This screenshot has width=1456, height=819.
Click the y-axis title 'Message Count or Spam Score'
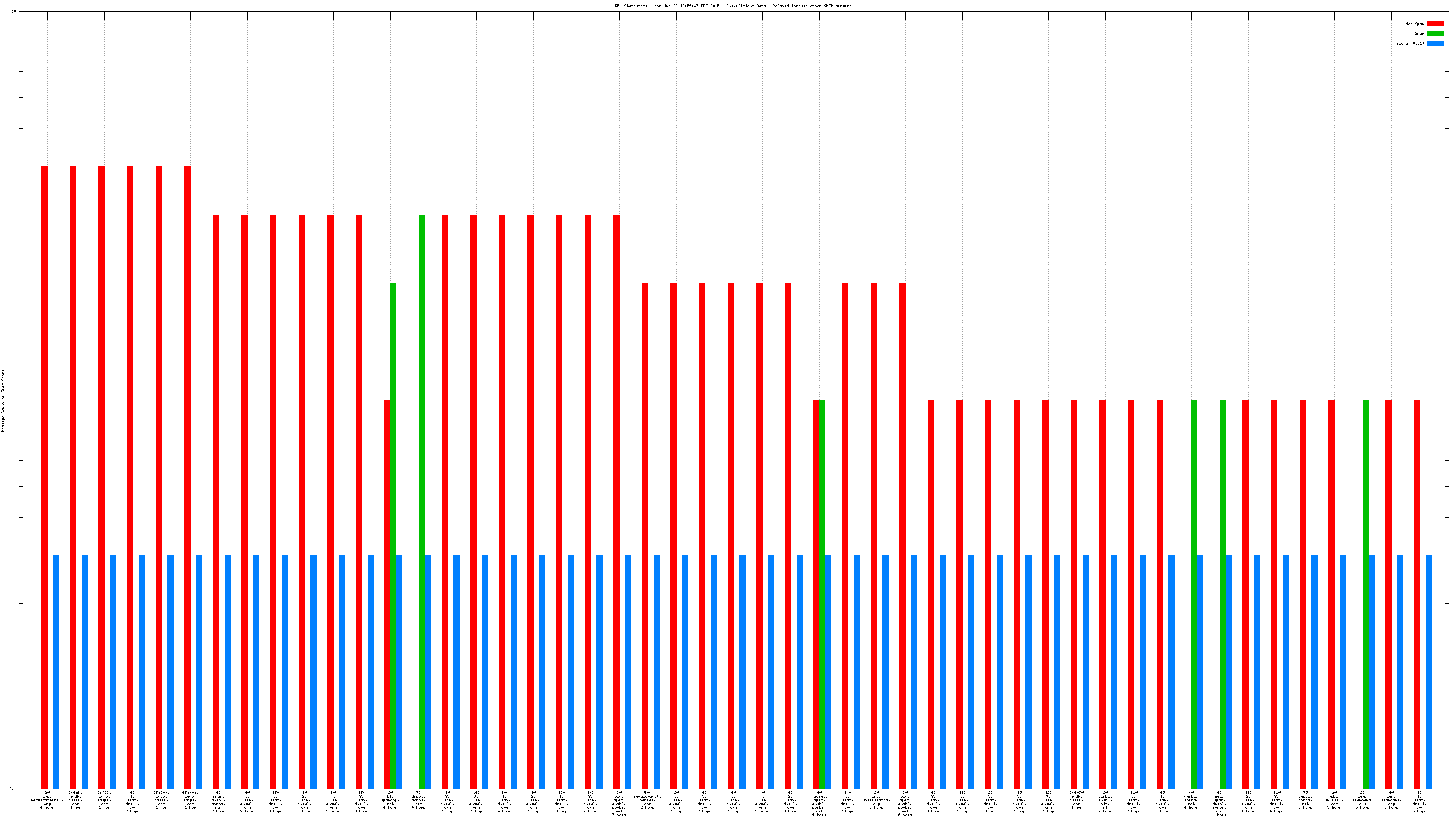pos(3,401)
